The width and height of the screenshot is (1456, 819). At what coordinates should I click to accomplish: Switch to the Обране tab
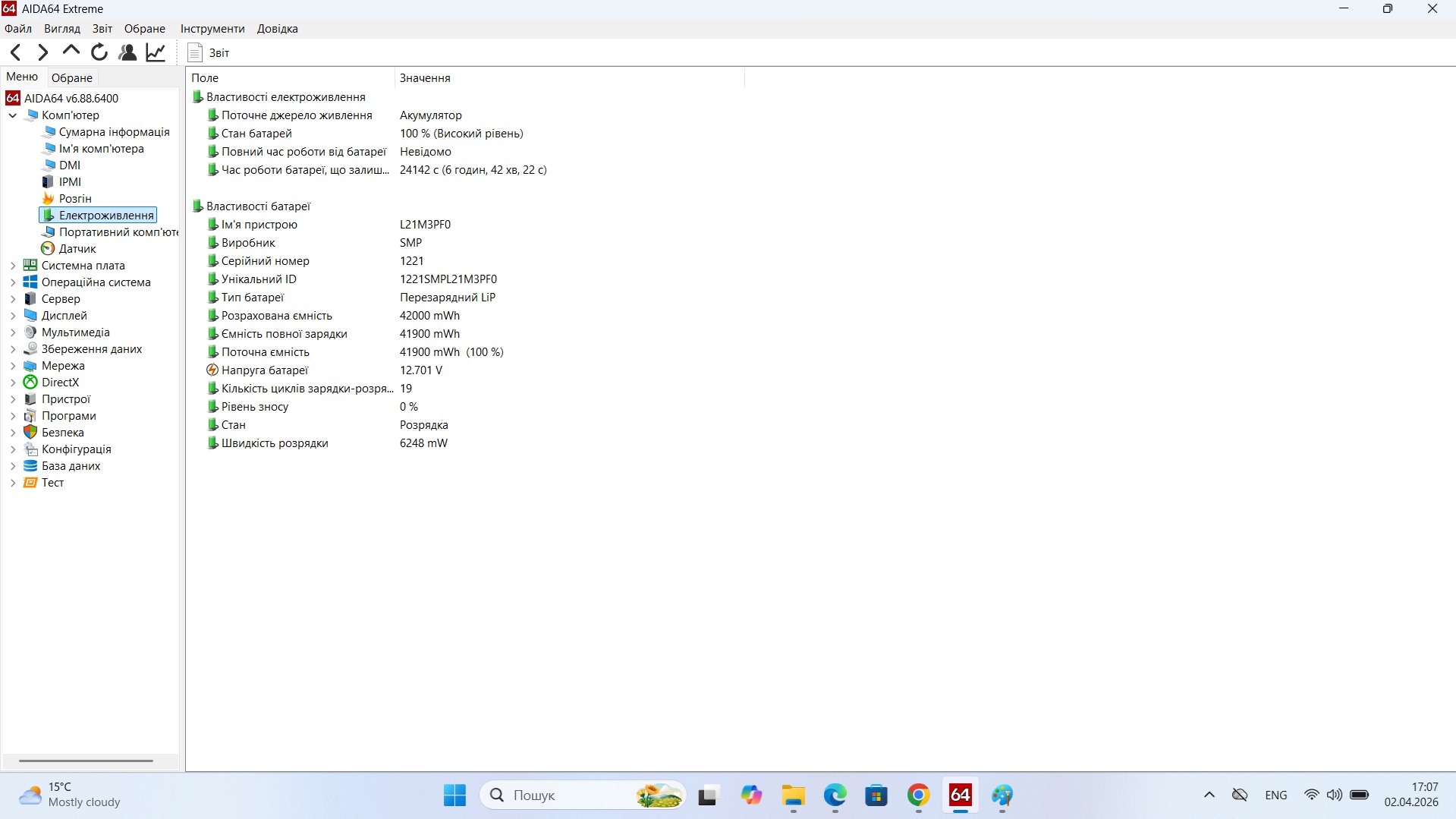[71, 77]
